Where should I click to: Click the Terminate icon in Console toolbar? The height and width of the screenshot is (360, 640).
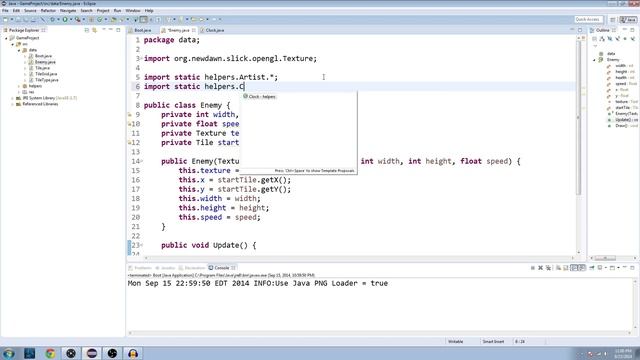point(533,268)
